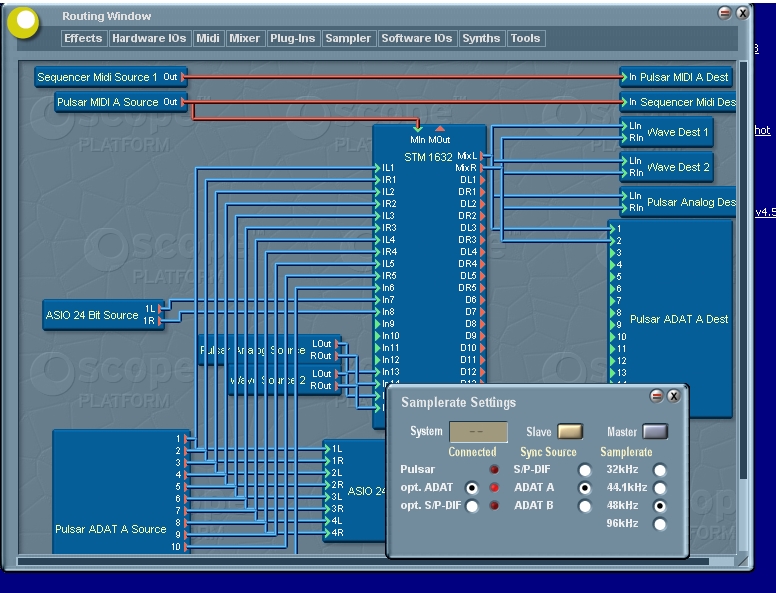Select the opt. ADAT radio button
This screenshot has height=593, width=776.
[472, 488]
